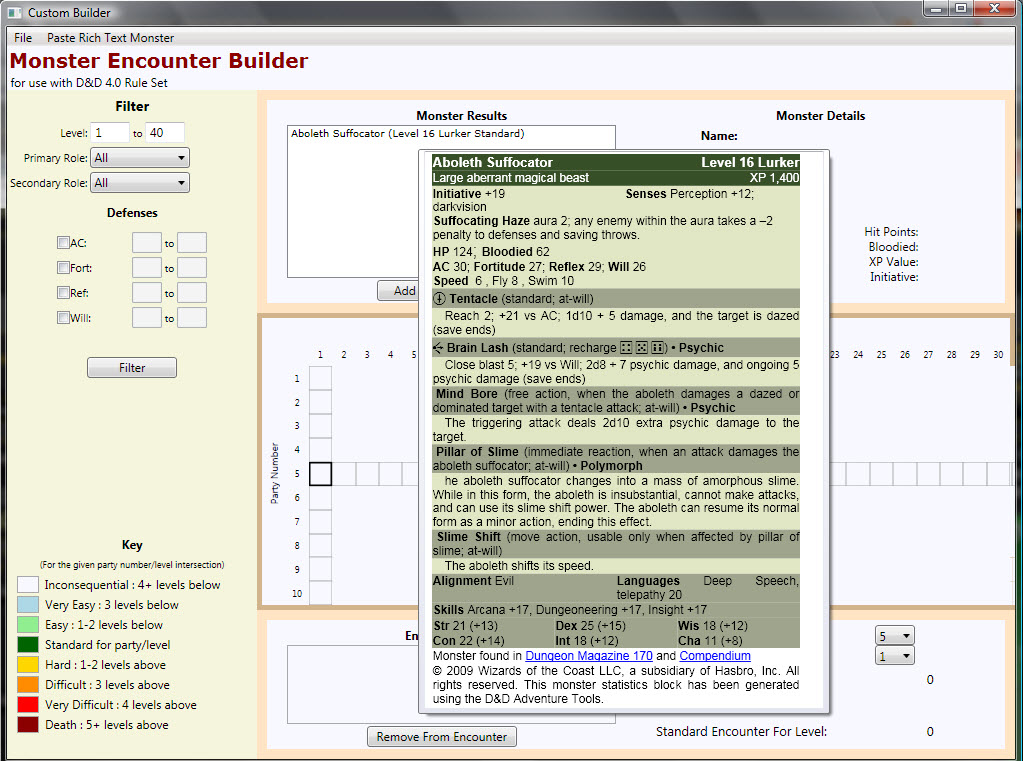Viewport: 1023px width, 761px height.
Task: Click the Very Difficult red swatch
Action: (x=28, y=704)
